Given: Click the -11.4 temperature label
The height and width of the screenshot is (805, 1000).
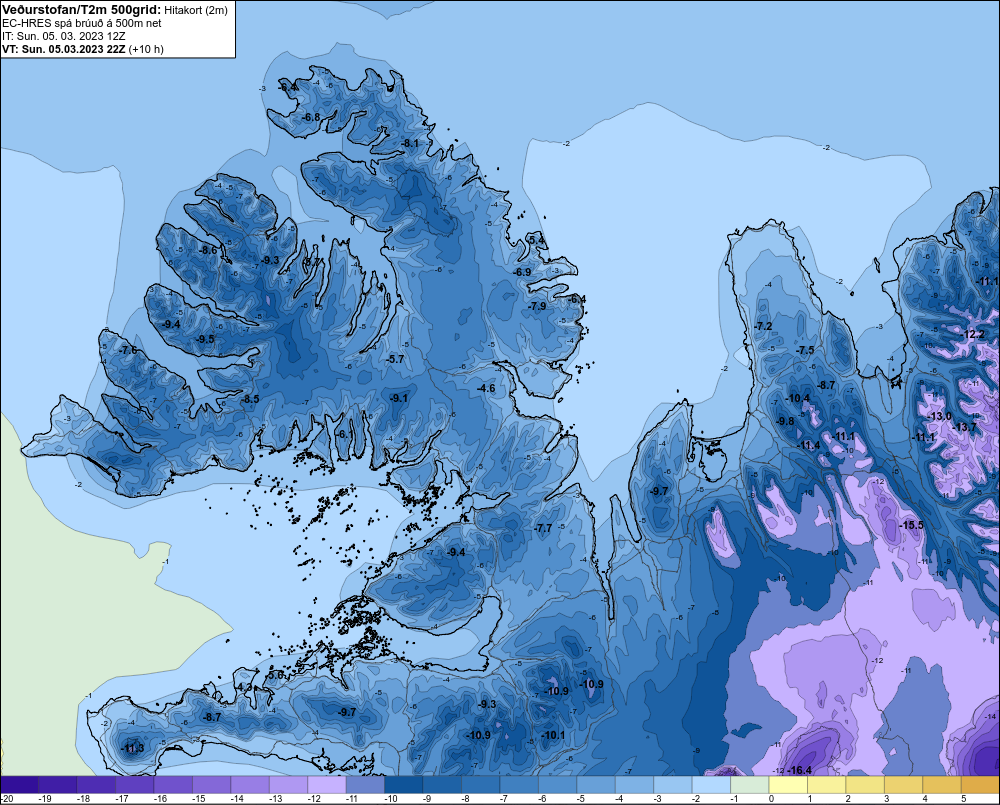Looking at the screenshot, I should [809, 445].
